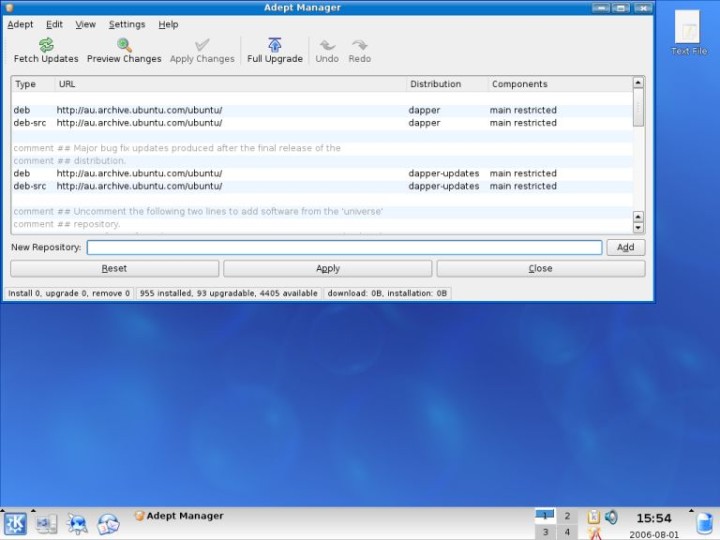720x540 pixels.
Task: Select the 'Major bug fix updates' comment row
Action: coord(322,148)
